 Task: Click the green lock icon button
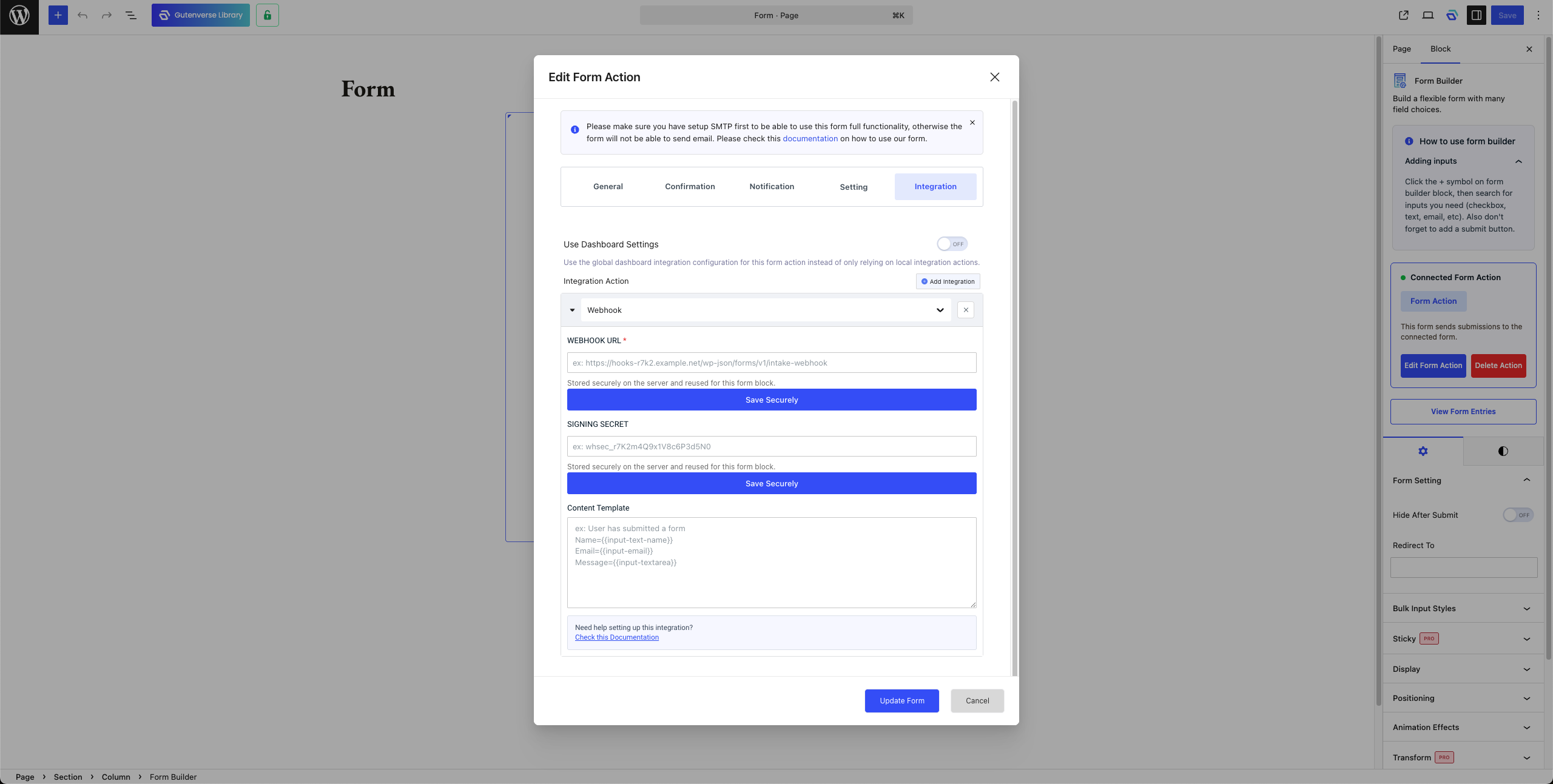pyautogui.click(x=268, y=15)
